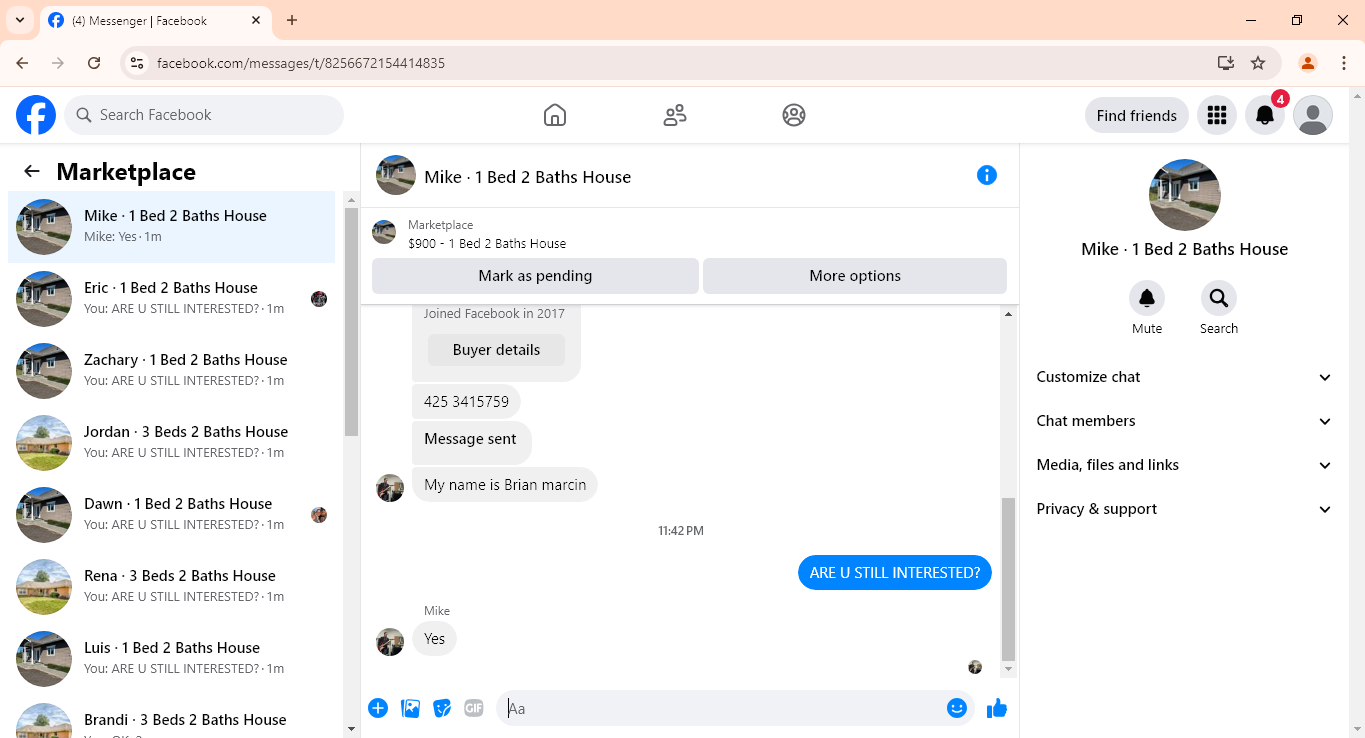The image size is (1365, 738).
Task: Expand the Privacy & support section
Action: (1185, 509)
